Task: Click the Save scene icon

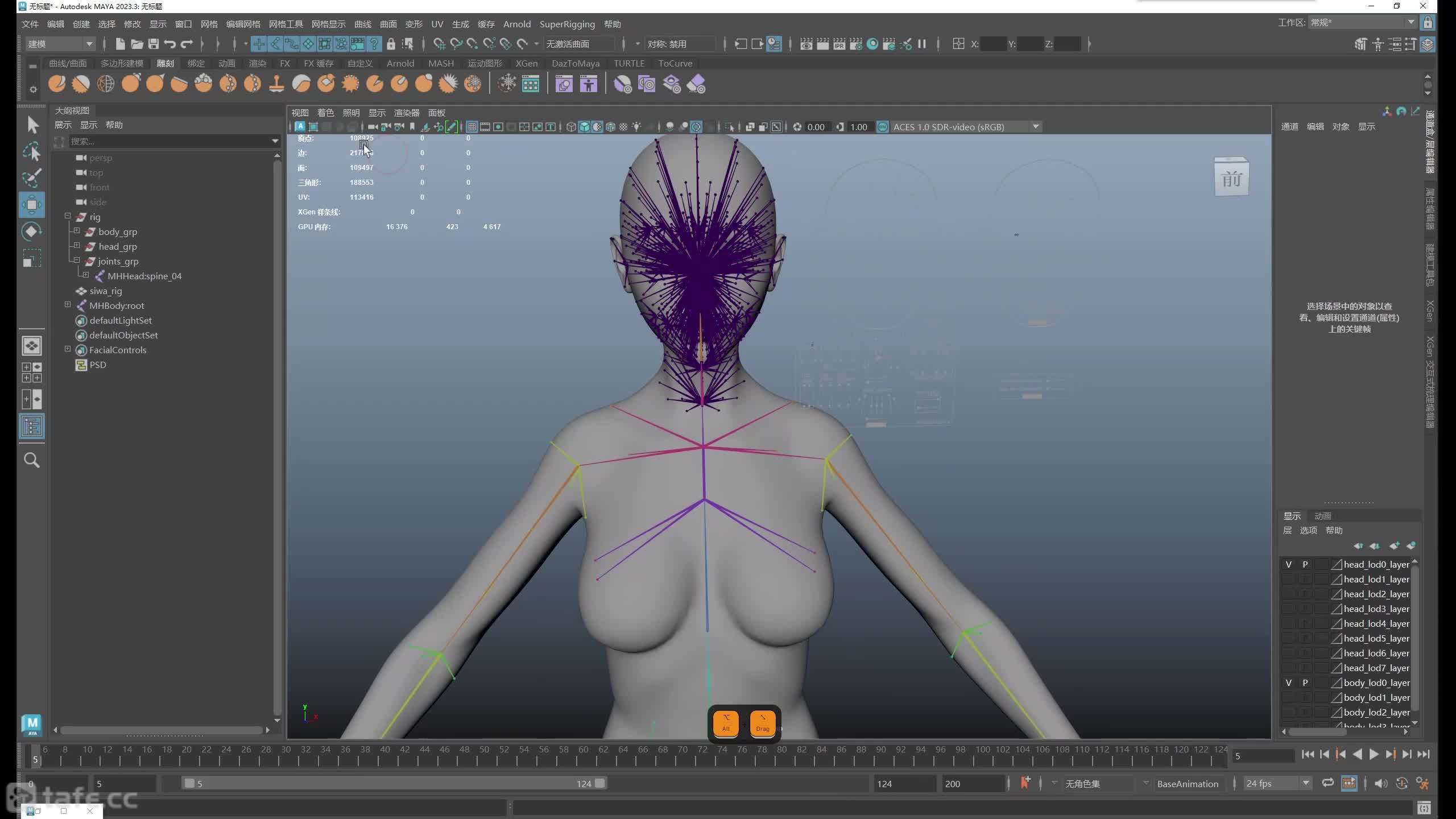Action: pos(154,44)
